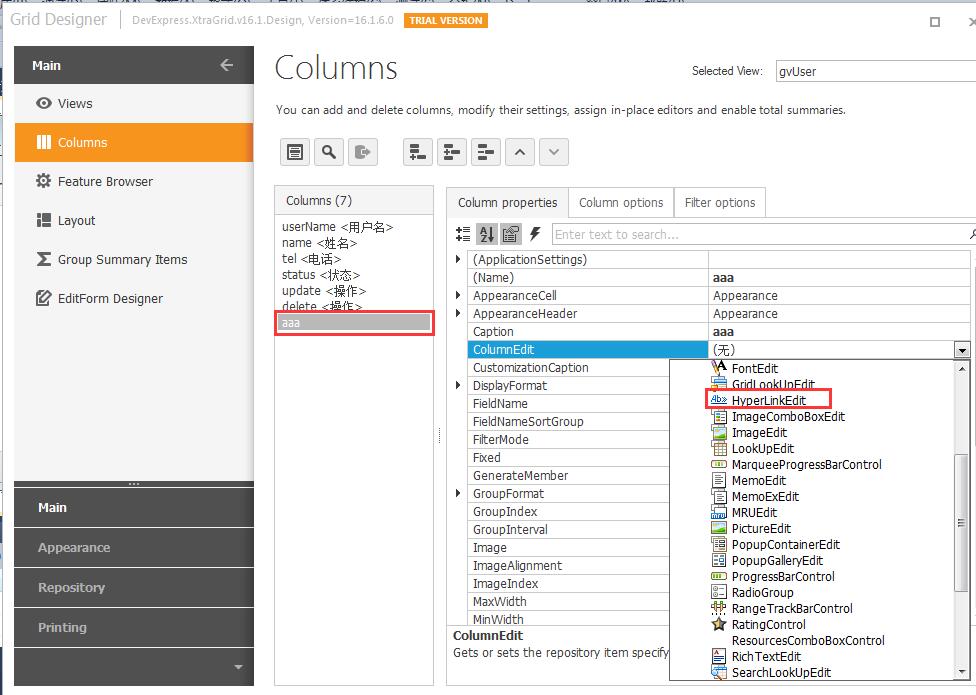Screen dimensions: 976x695
Task: Show events with the lightning bolt icon
Action: [535, 234]
